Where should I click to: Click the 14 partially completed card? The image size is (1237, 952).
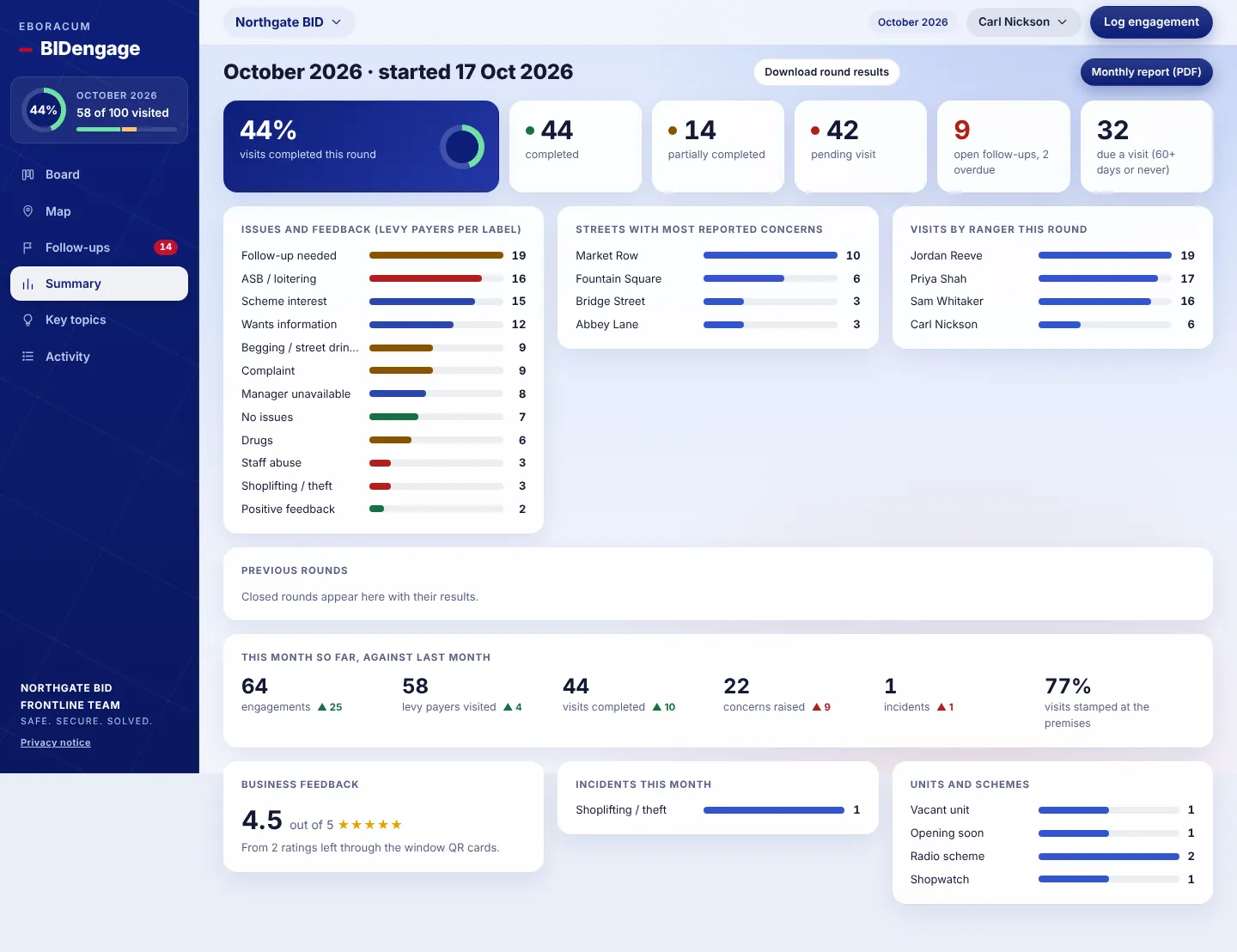click(718, 147)
